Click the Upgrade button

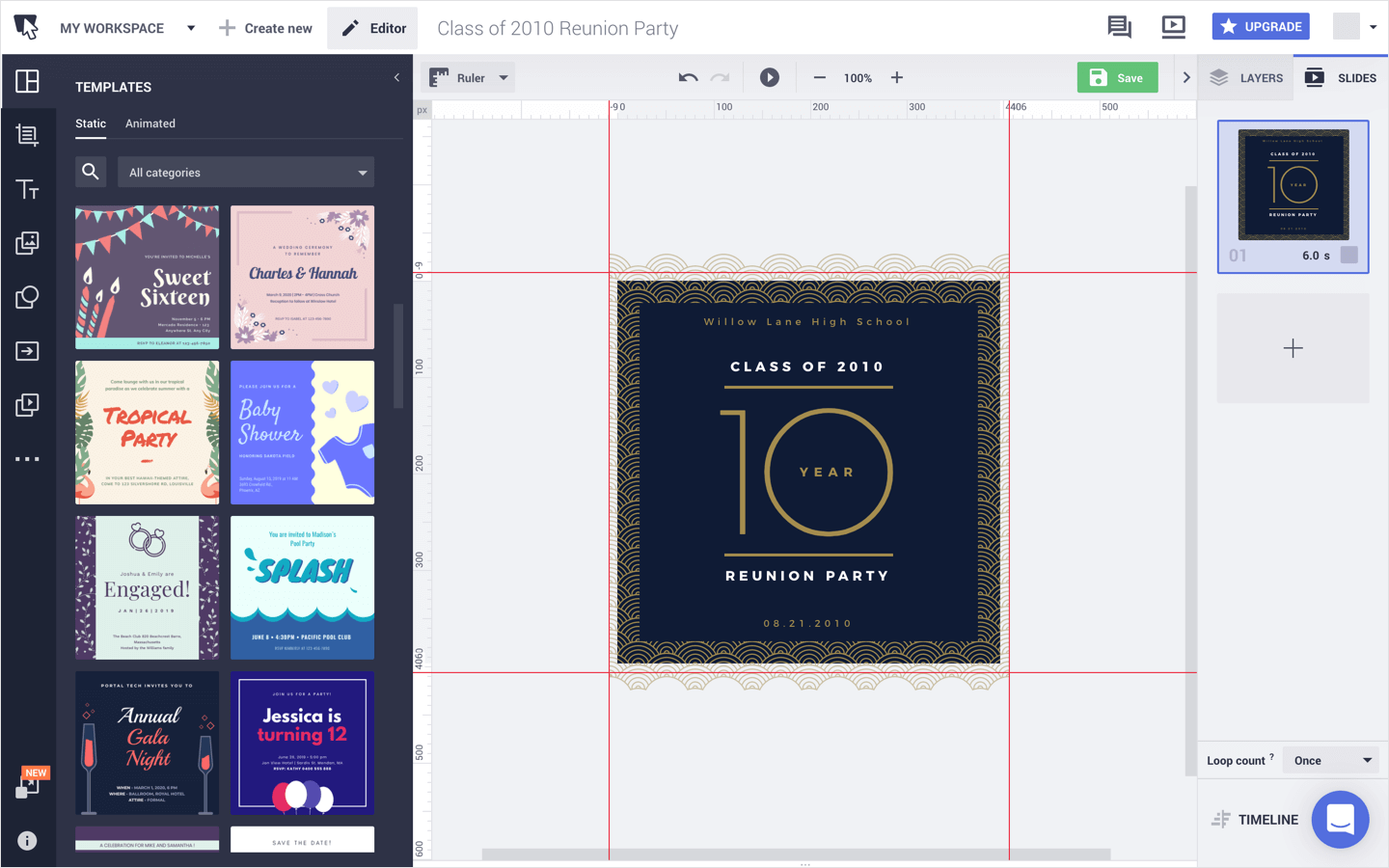[1261, 26]
